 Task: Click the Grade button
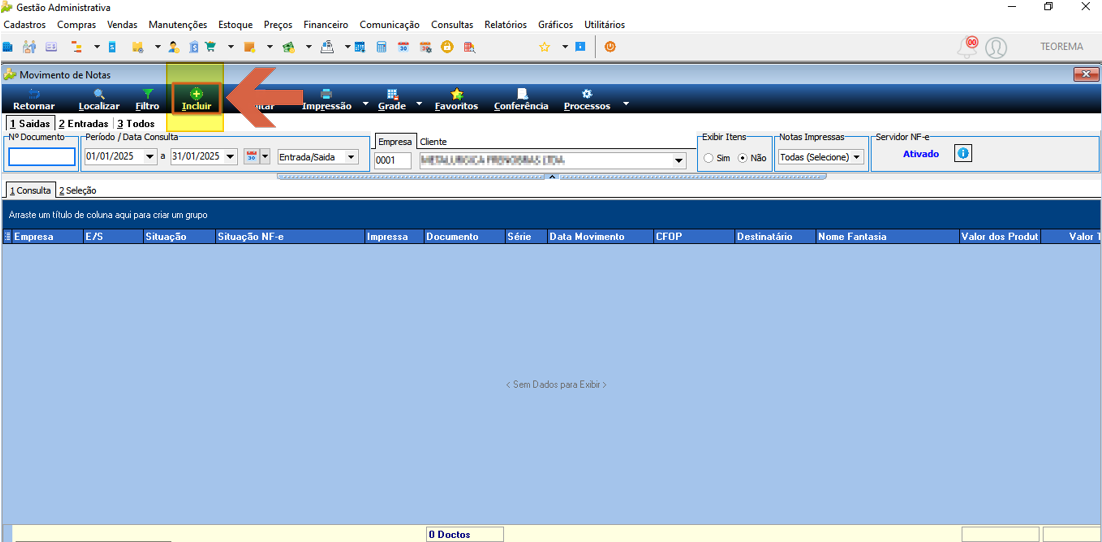click(x=392, y=99)
